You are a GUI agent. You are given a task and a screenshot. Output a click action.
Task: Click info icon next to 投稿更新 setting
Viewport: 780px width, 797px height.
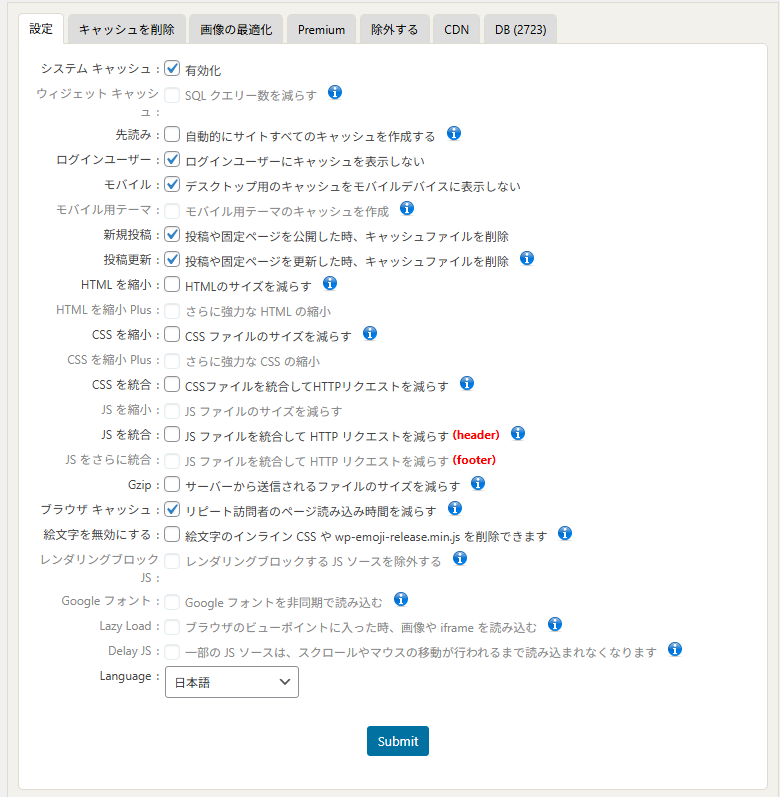[527, 258]
